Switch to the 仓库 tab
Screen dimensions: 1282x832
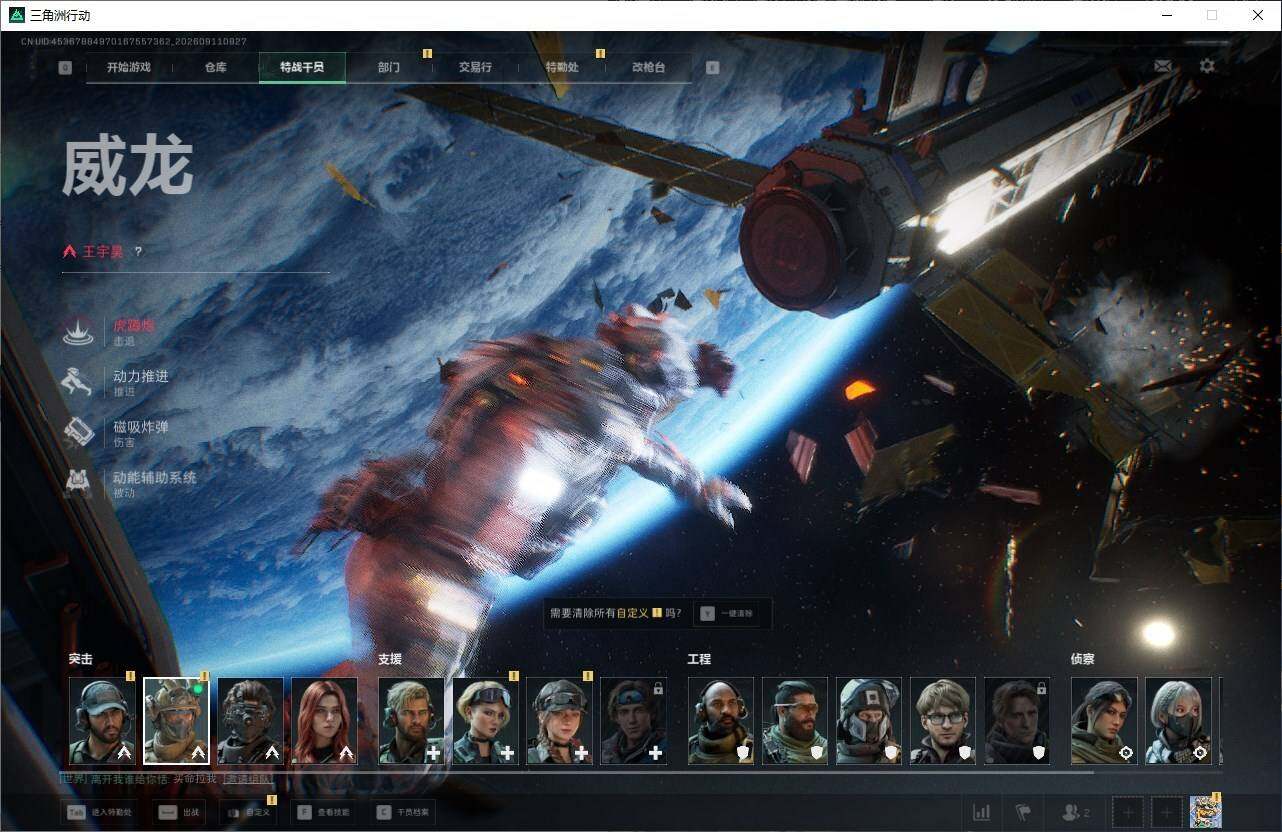click(x=215, y=68)
